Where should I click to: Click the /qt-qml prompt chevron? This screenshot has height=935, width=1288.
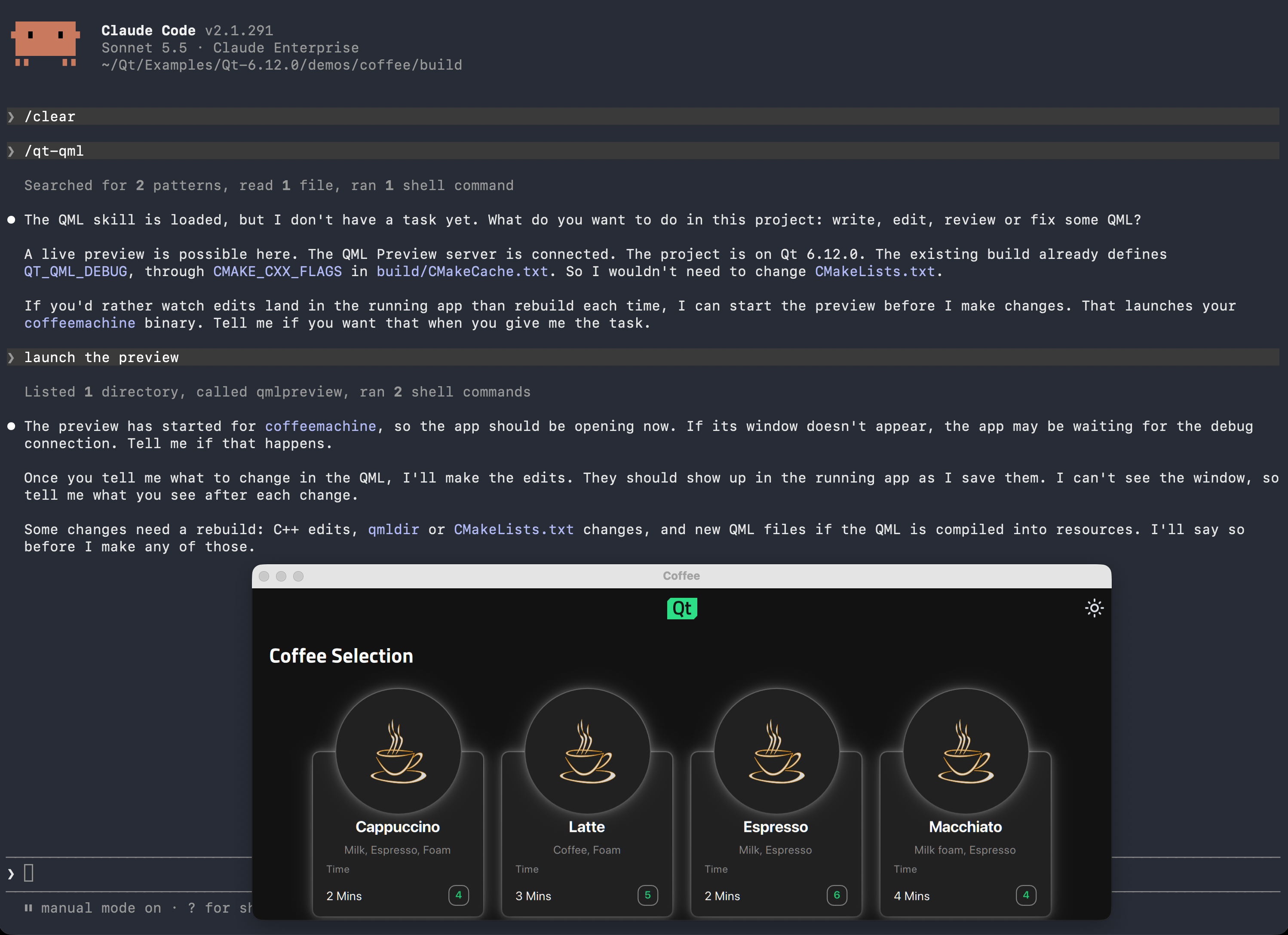click(11, 151)
